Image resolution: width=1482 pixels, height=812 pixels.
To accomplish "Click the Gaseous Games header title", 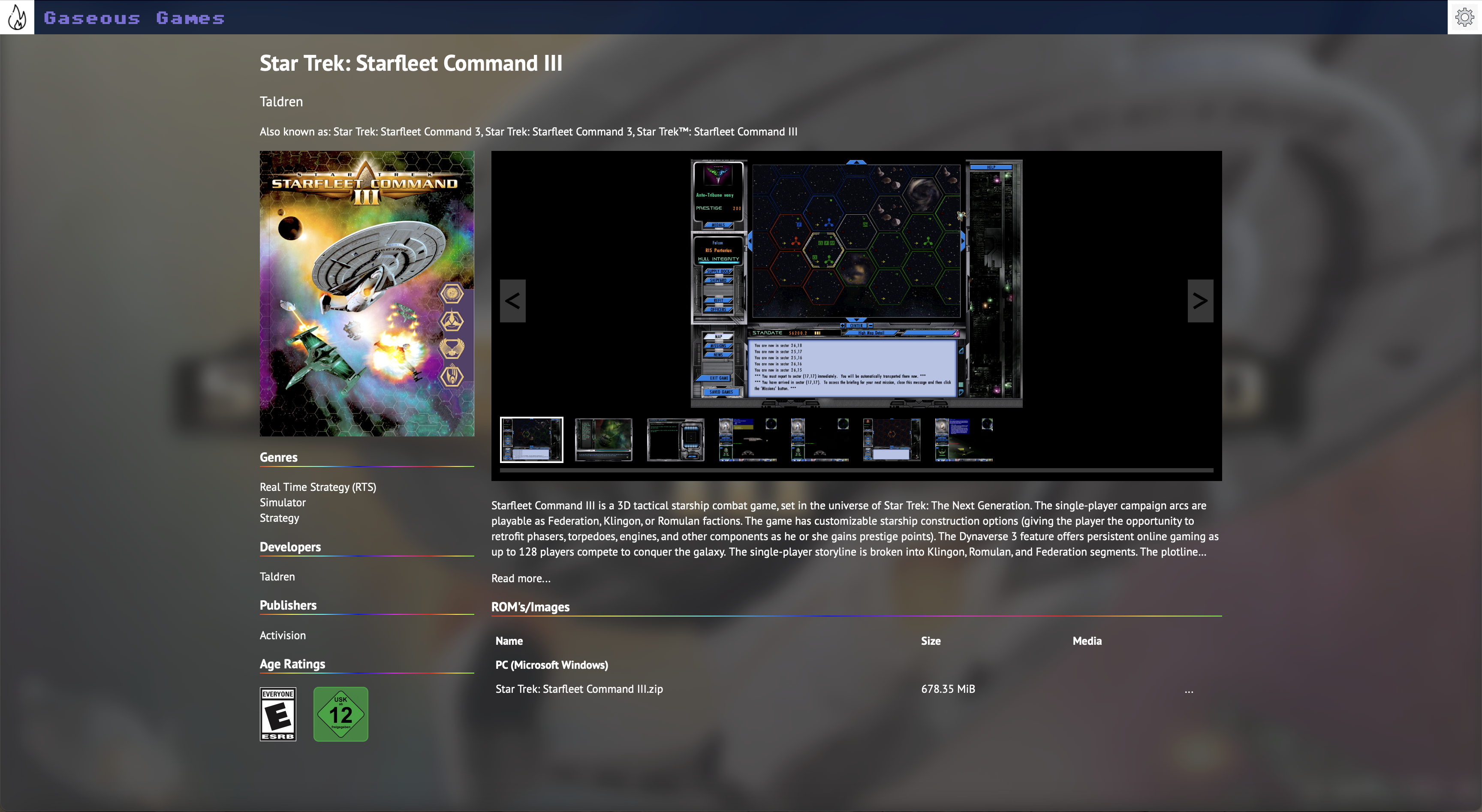I will pyautogui.click(x=134, y=18).
